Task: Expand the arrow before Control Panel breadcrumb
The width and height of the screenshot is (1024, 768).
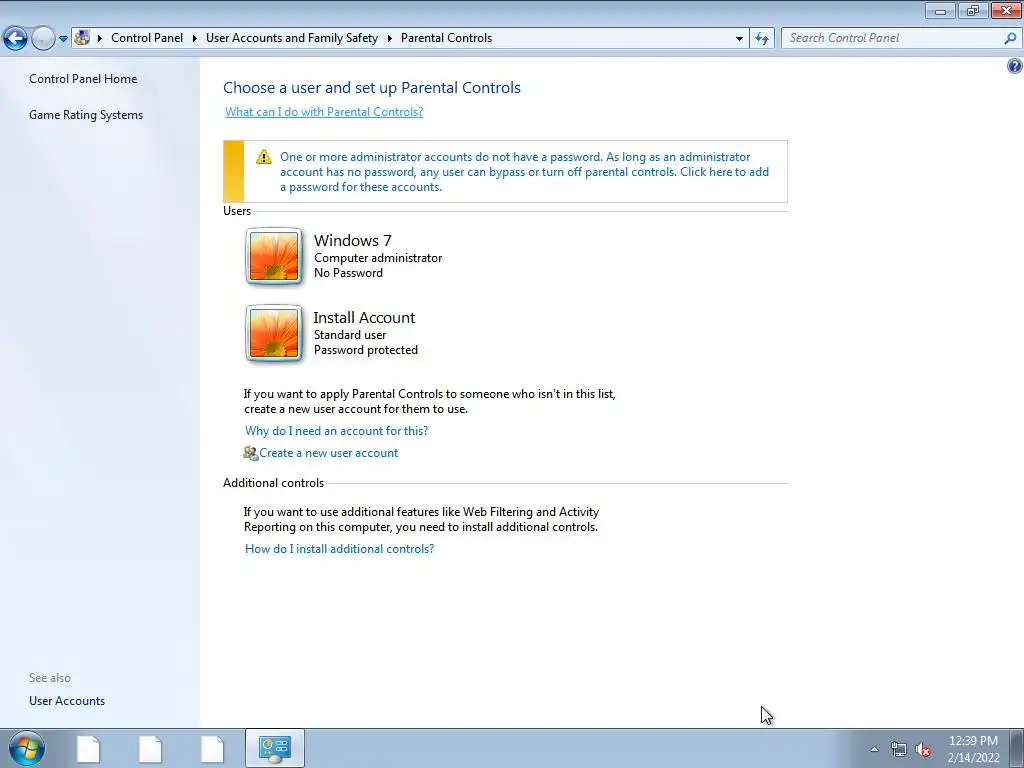Action: point(100,38)
